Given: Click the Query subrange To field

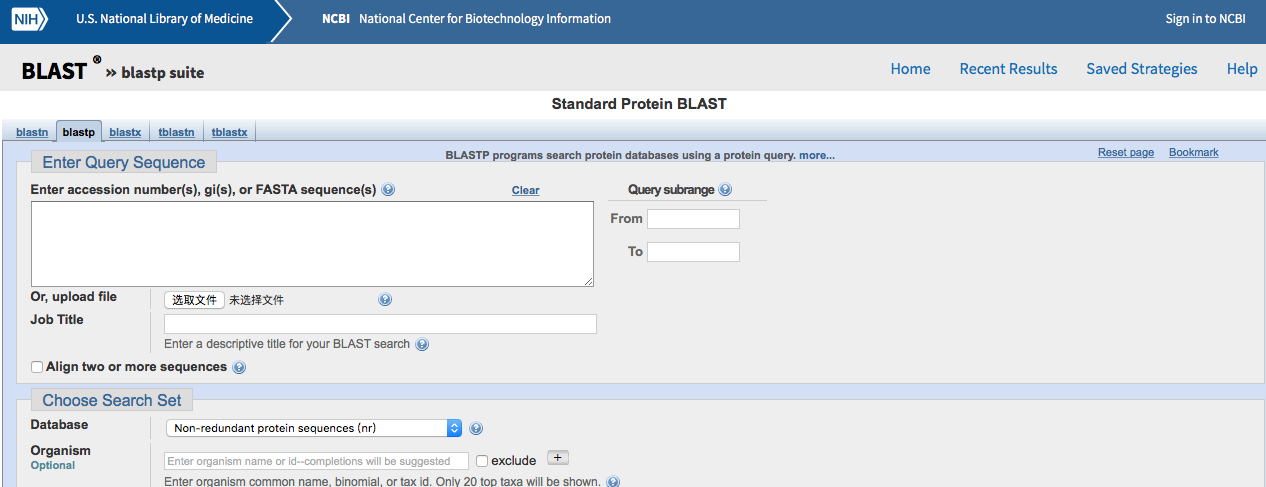Looking at the screenshot, I should (693, 252).
